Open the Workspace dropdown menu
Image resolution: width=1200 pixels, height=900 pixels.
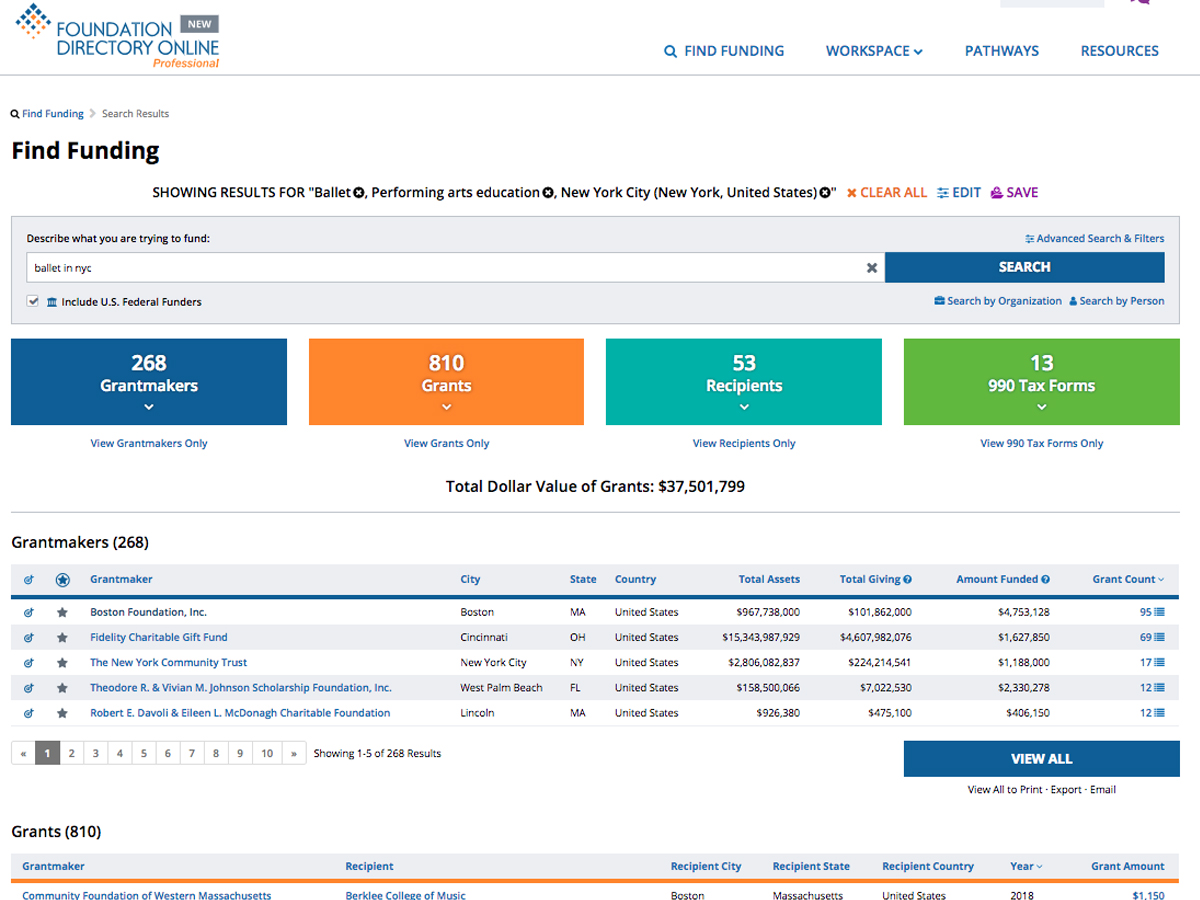click(x=873, y=51)
